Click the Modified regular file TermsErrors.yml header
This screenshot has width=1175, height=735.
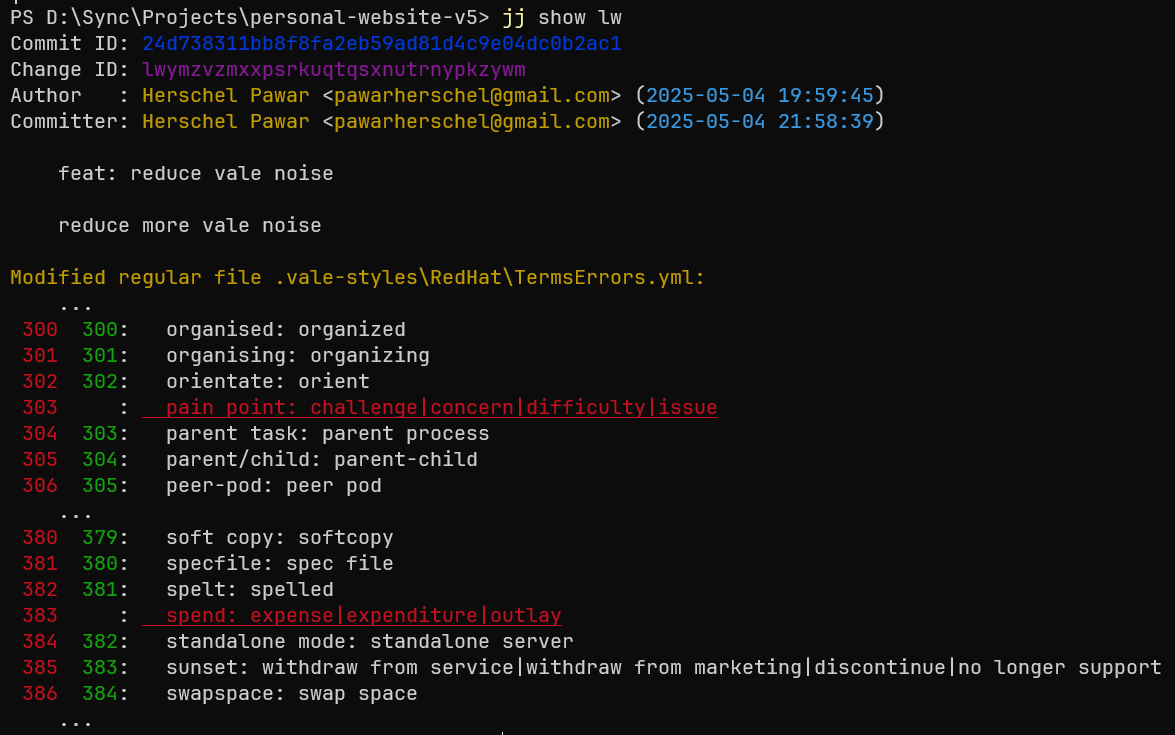(357, 278)
